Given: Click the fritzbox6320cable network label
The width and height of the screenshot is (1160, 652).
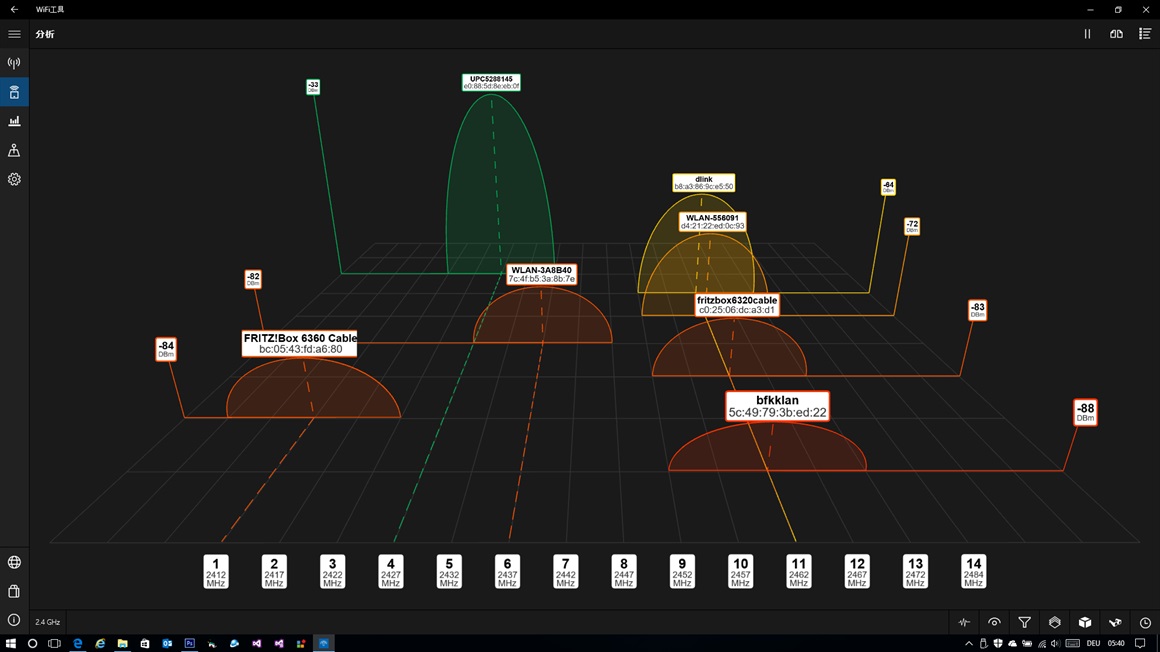Looking at the screenshot, I should [737, 305].
